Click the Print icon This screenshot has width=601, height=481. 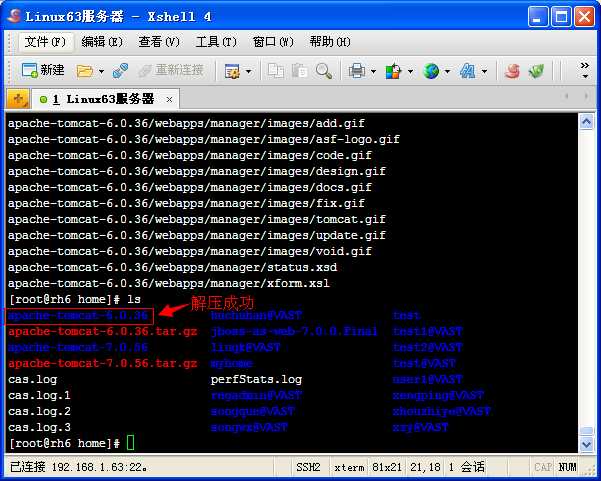[x=356, y=71]
